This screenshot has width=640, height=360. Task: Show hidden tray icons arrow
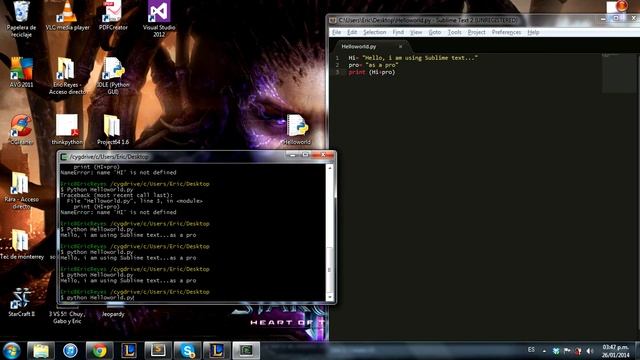click(x=544, y=351)
